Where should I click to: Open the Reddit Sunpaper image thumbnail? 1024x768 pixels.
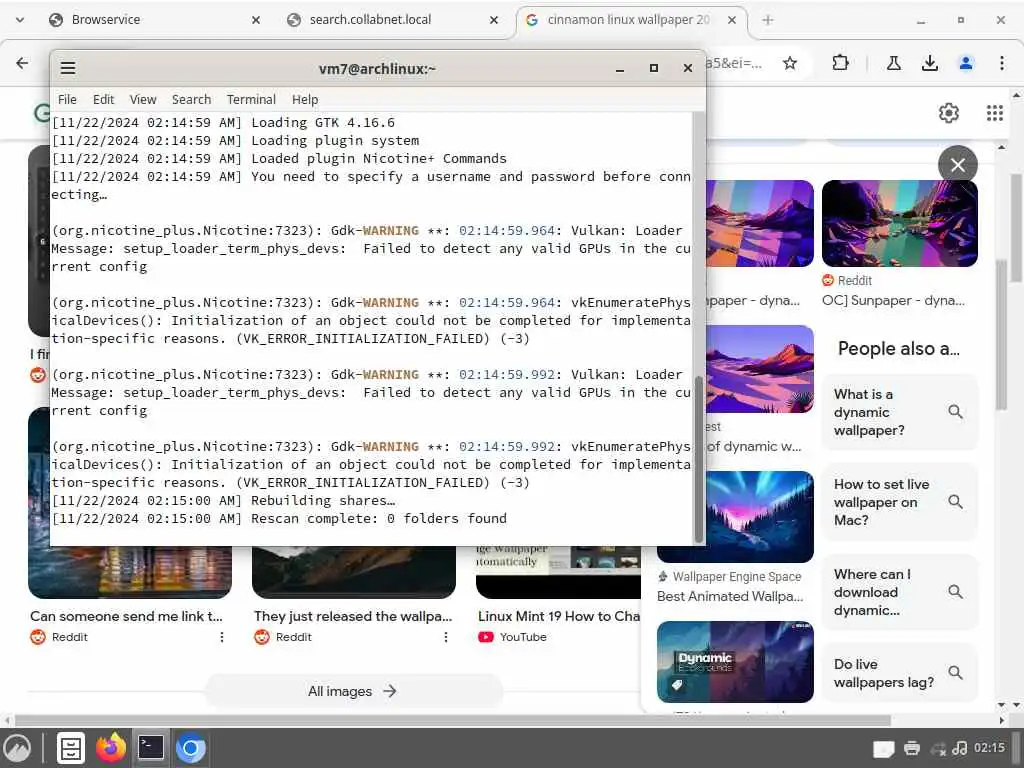click(899, 223)
